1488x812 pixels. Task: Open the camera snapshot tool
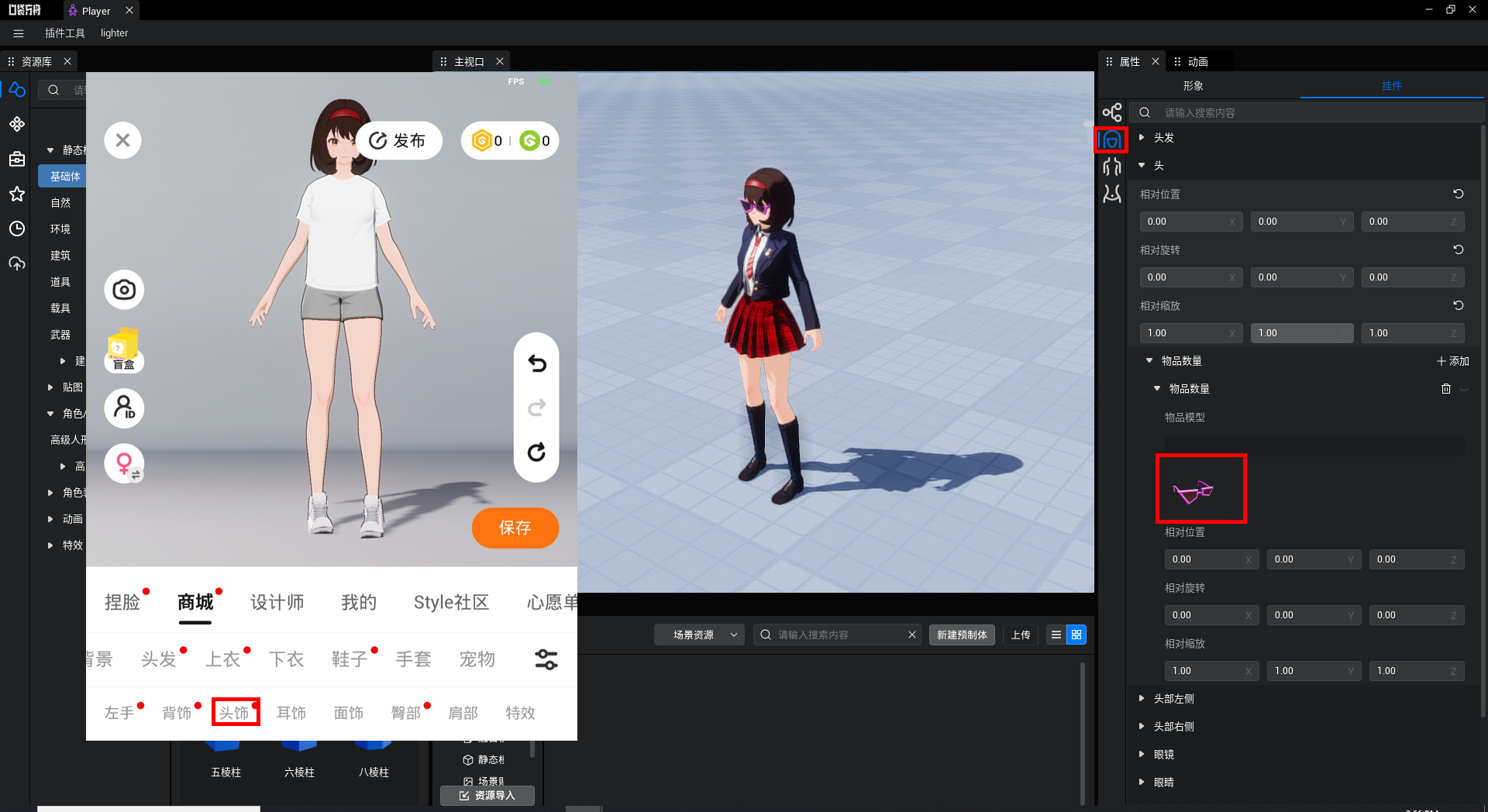point(124,290)
